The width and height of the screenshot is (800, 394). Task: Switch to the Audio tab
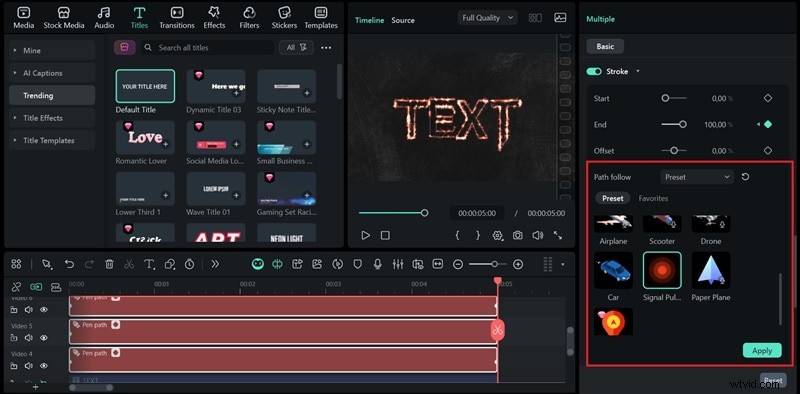pos(104,18)
